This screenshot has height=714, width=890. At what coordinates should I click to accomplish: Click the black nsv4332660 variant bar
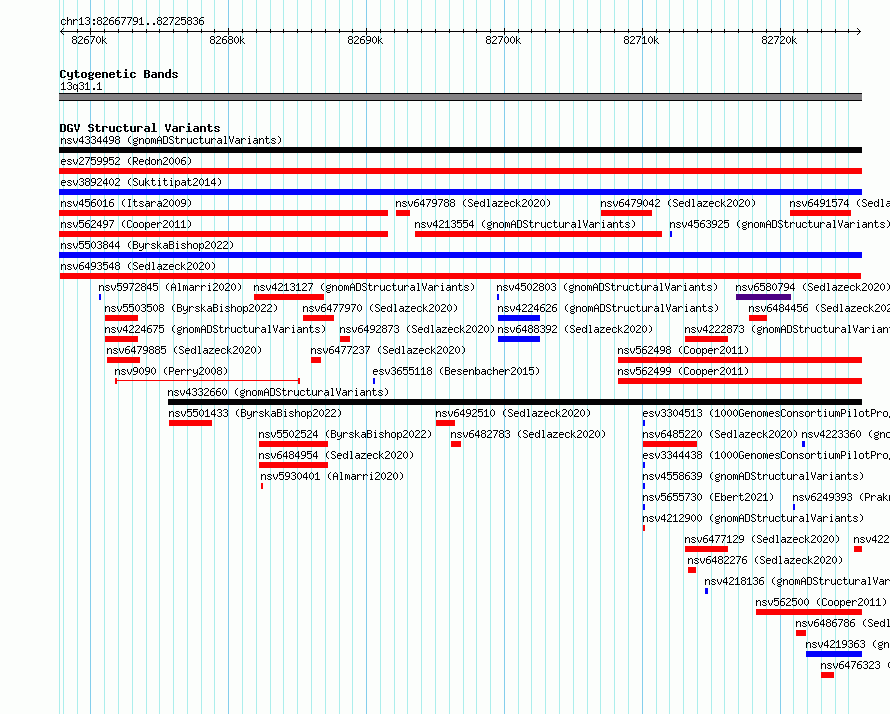click(x=515, y=402)
